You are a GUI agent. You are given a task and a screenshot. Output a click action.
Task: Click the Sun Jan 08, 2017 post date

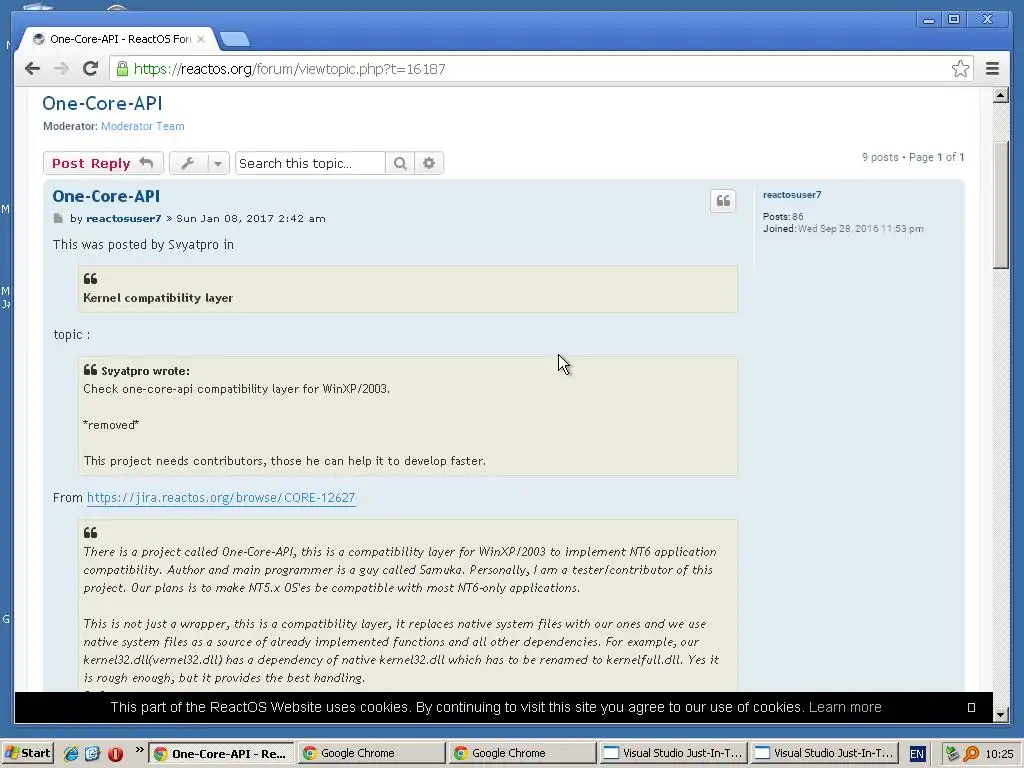coord(251,218)
